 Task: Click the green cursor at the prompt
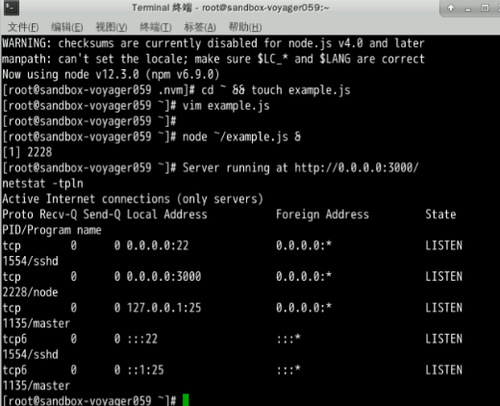(186, 400)
